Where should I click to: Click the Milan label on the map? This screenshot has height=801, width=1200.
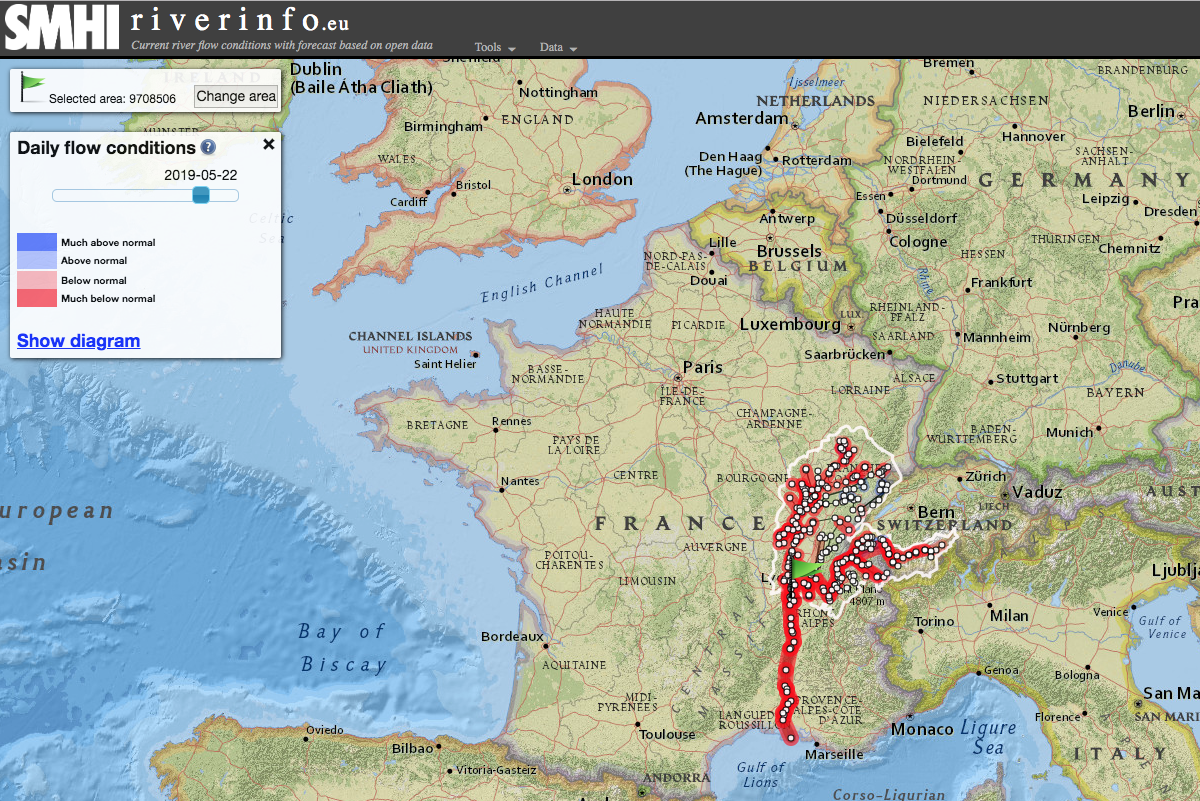point(1009,614)
